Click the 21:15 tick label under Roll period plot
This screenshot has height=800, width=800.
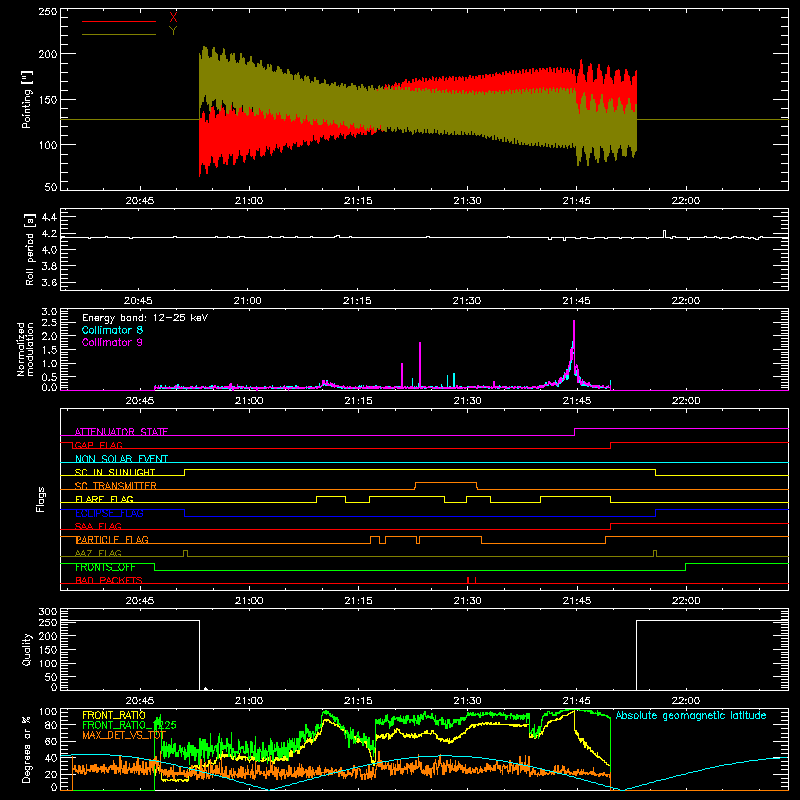tap(357, 301)
